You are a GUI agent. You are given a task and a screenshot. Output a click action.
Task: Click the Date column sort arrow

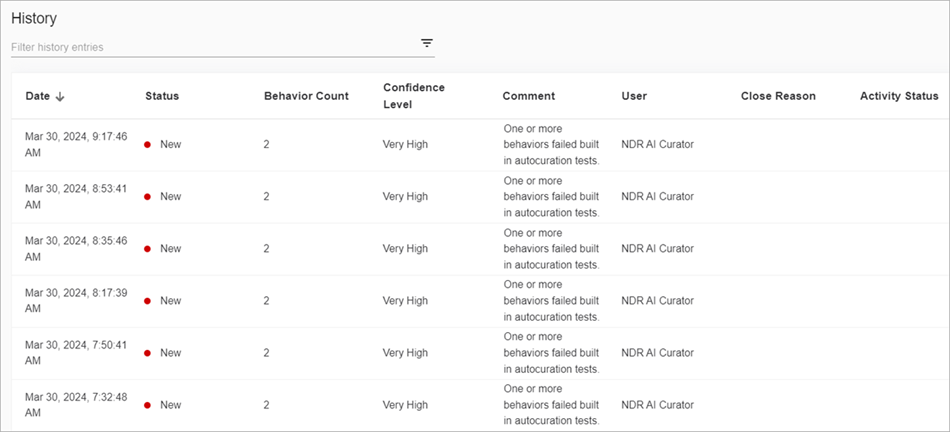[x=60, y=97]
